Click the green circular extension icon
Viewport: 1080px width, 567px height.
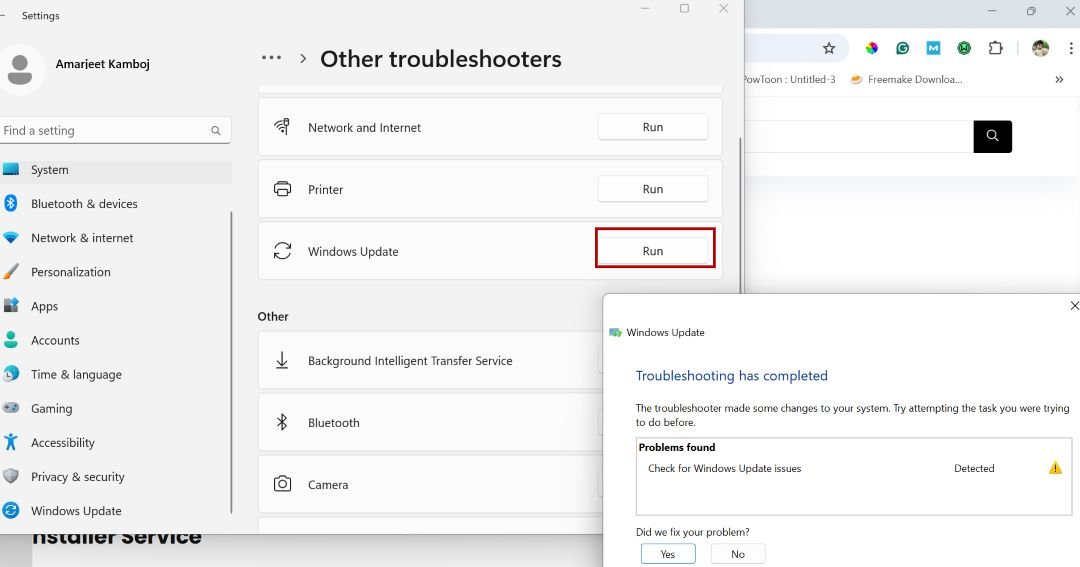964,48
